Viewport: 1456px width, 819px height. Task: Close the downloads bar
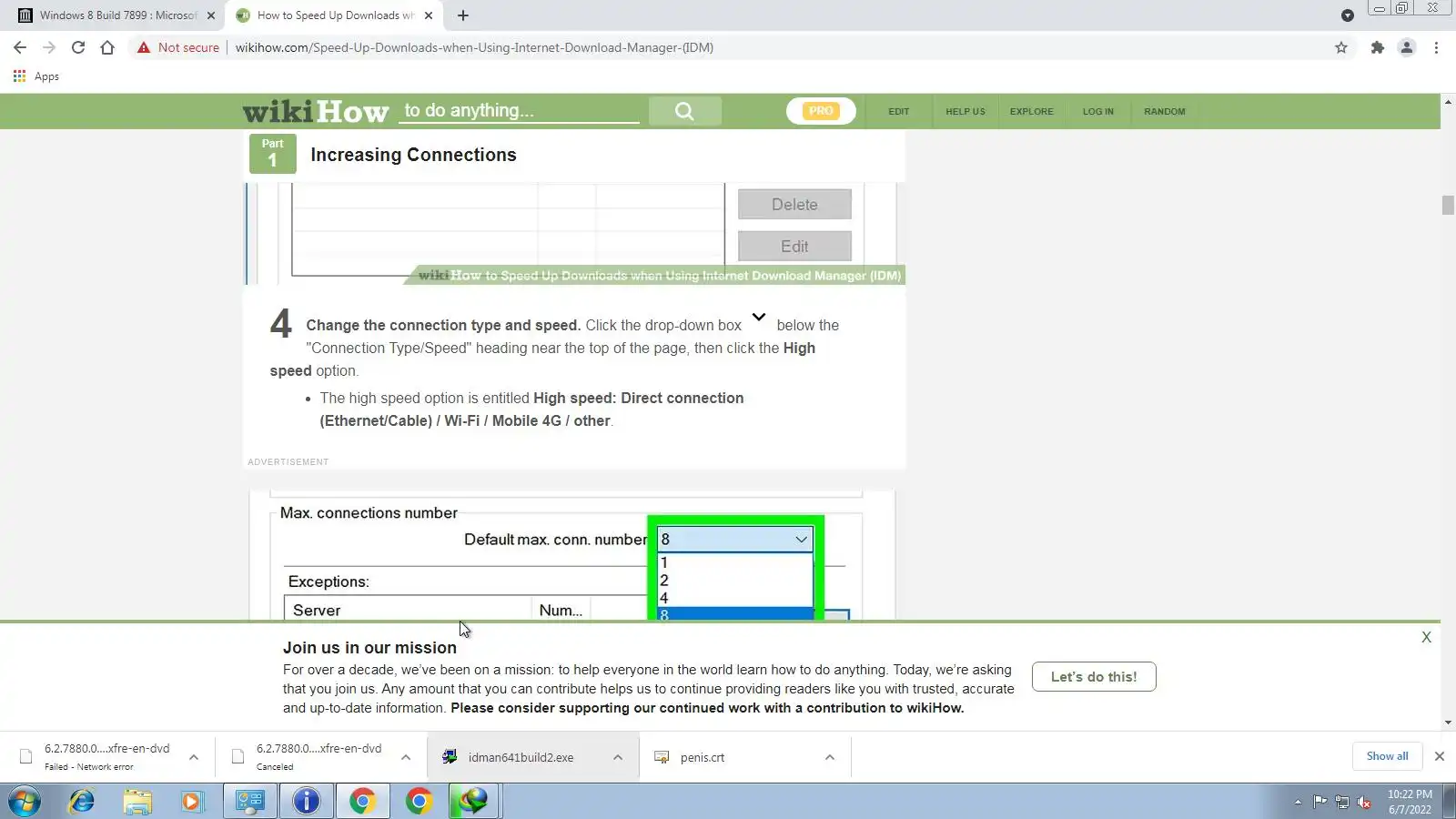1440,756
